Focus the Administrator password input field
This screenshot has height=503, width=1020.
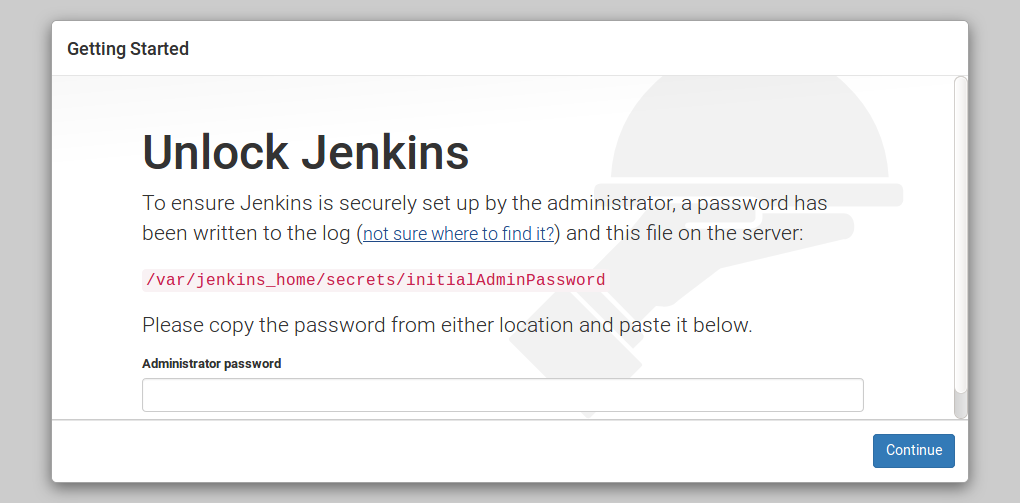(x=502, y=394)
